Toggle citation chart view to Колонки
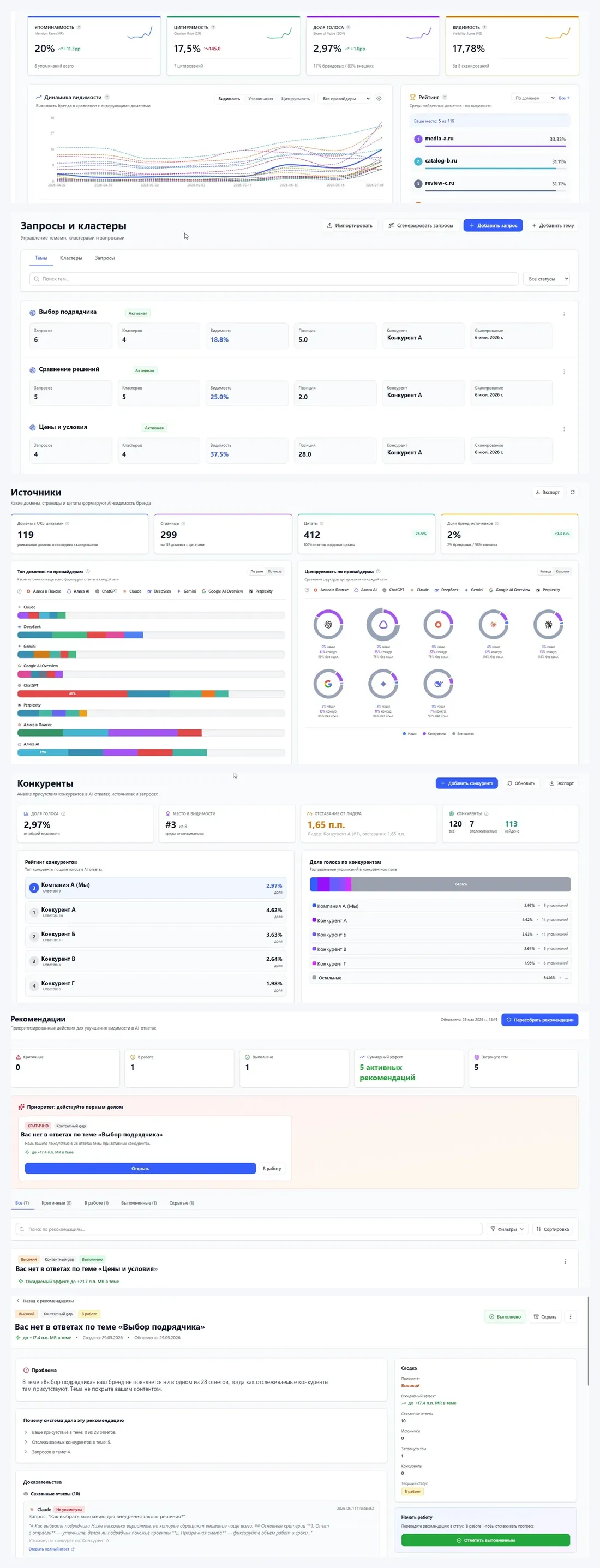 [562, 572]
